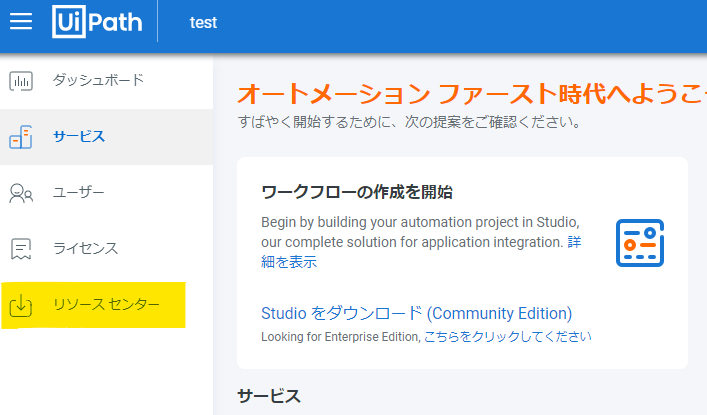Click the UiPath logo
The height and width of the screenshot is (415, 707).
pyautogui.click(x=97, y=22)
